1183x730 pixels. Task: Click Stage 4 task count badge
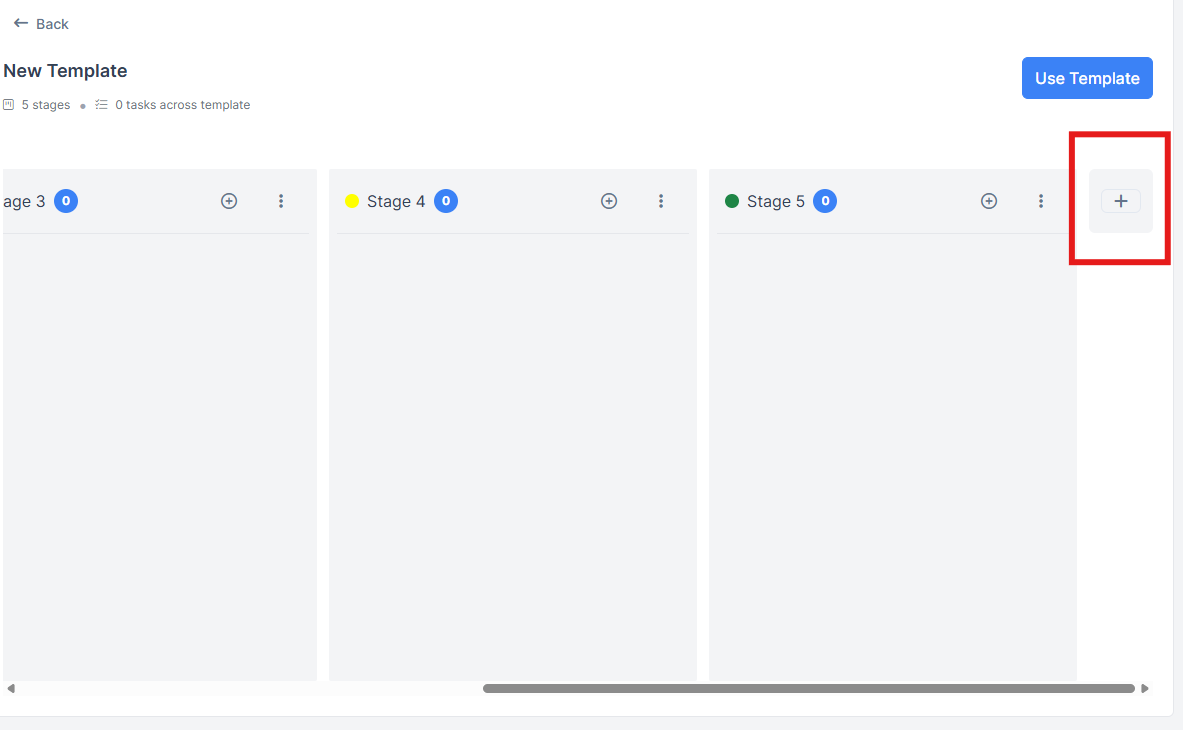point(446,201)
